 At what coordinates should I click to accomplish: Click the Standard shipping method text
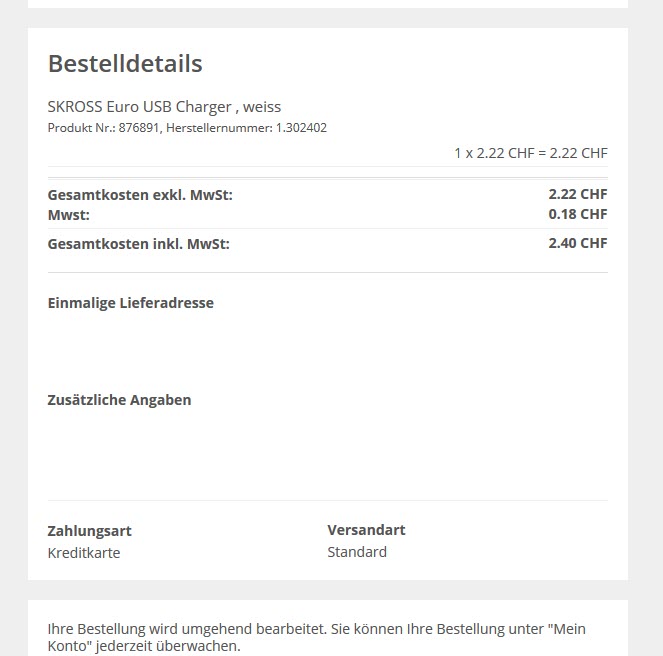click(x=357, y=552)
